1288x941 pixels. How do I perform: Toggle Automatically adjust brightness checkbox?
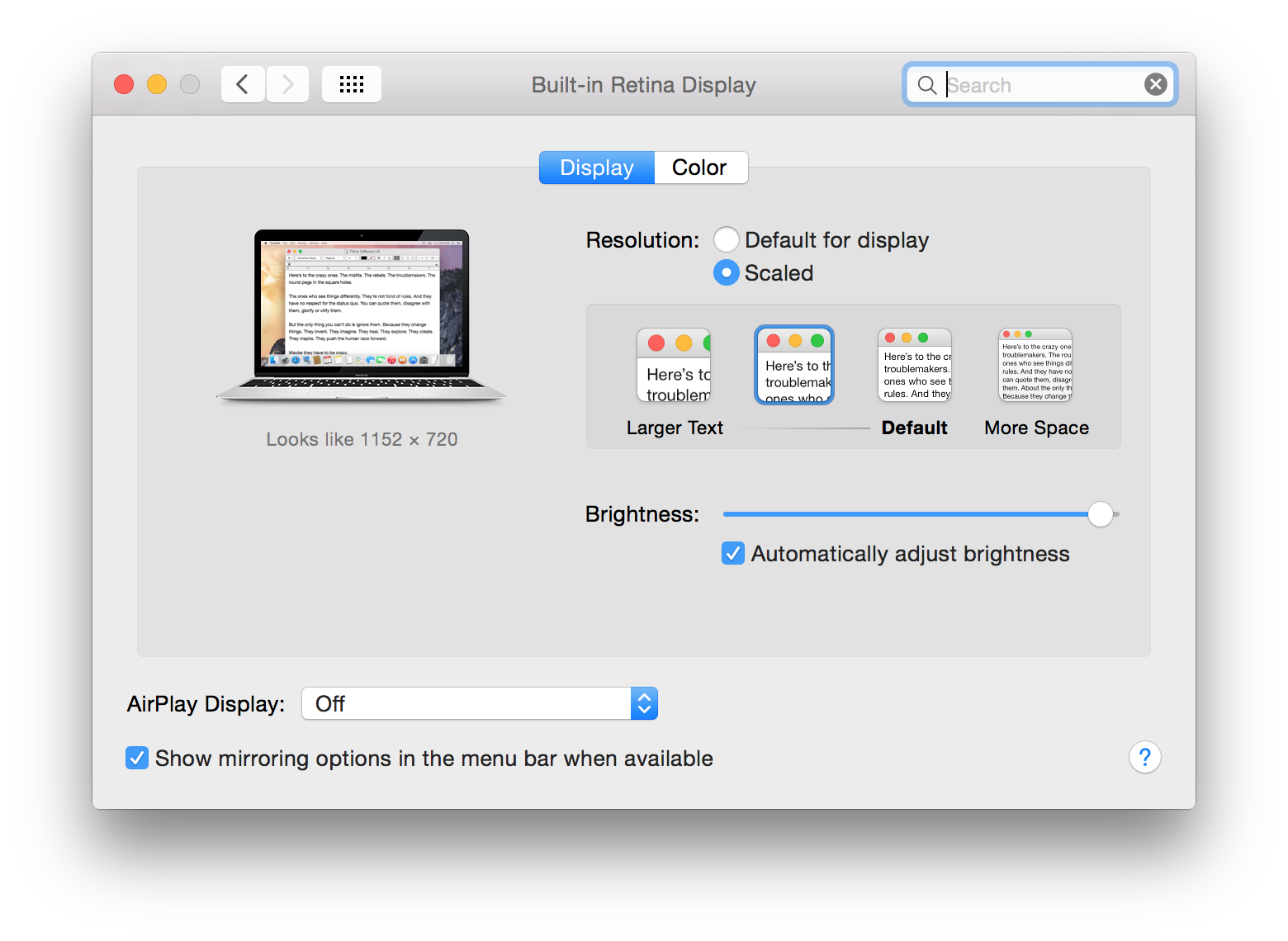733,553
